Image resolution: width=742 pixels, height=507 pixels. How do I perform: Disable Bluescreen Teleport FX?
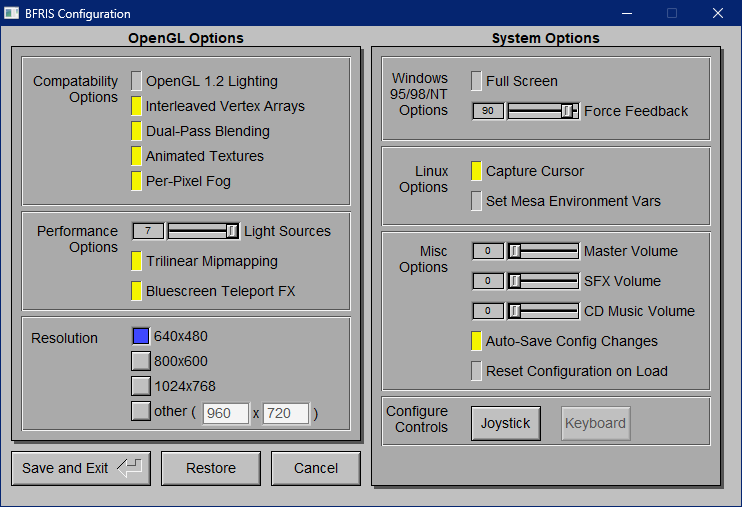coord(137,291)
